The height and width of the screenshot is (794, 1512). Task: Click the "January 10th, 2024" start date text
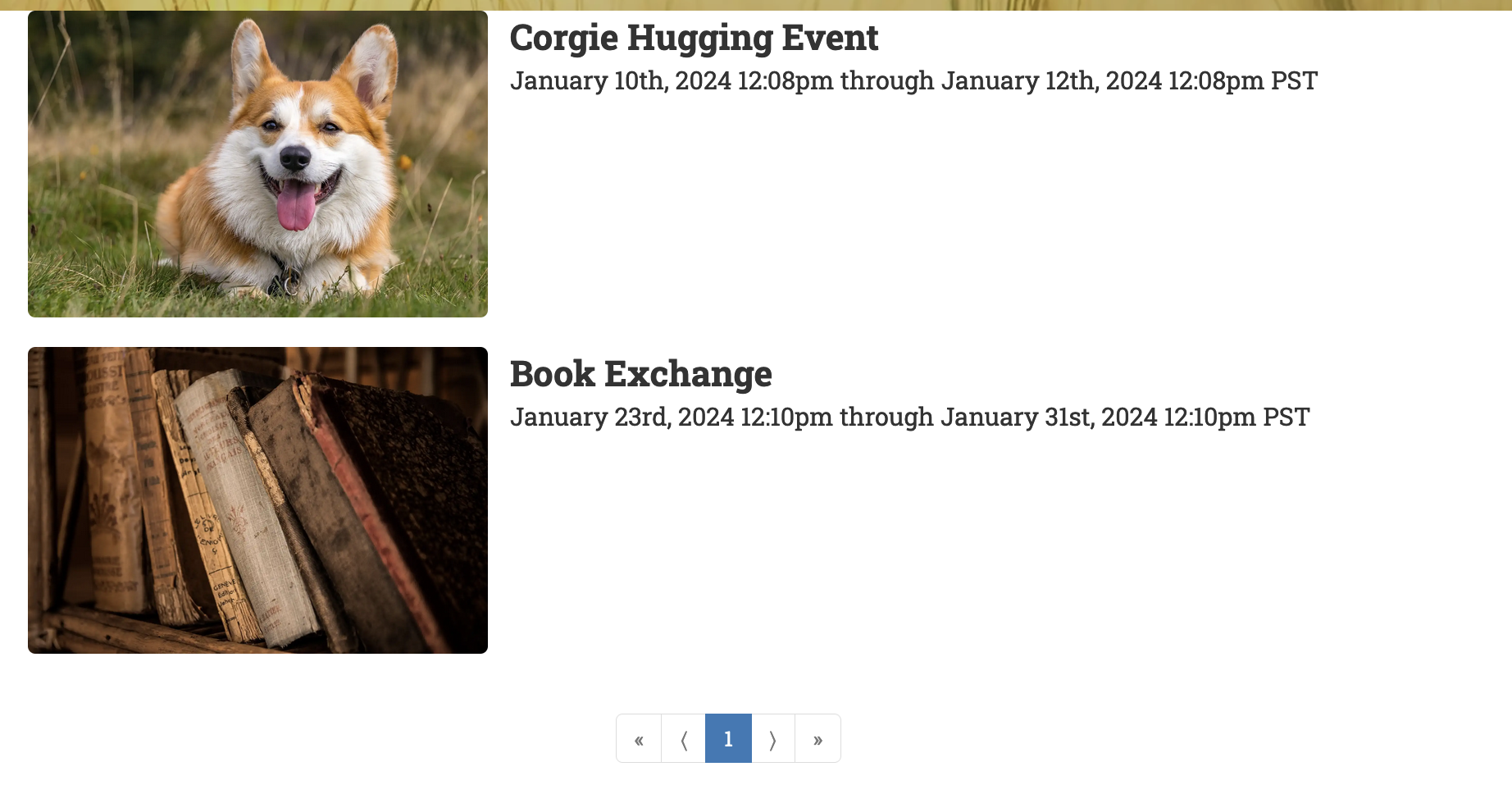tap(620, 81)
